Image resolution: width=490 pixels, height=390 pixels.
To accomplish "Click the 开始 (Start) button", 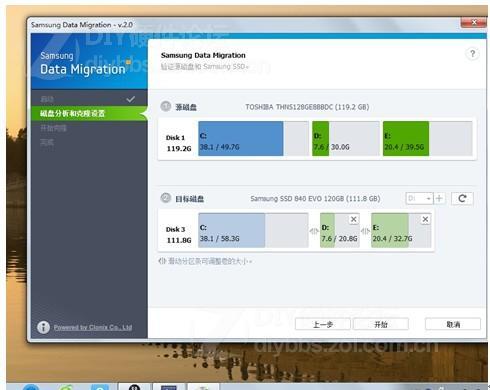I will pyautogui.click(x=381, y=324).
